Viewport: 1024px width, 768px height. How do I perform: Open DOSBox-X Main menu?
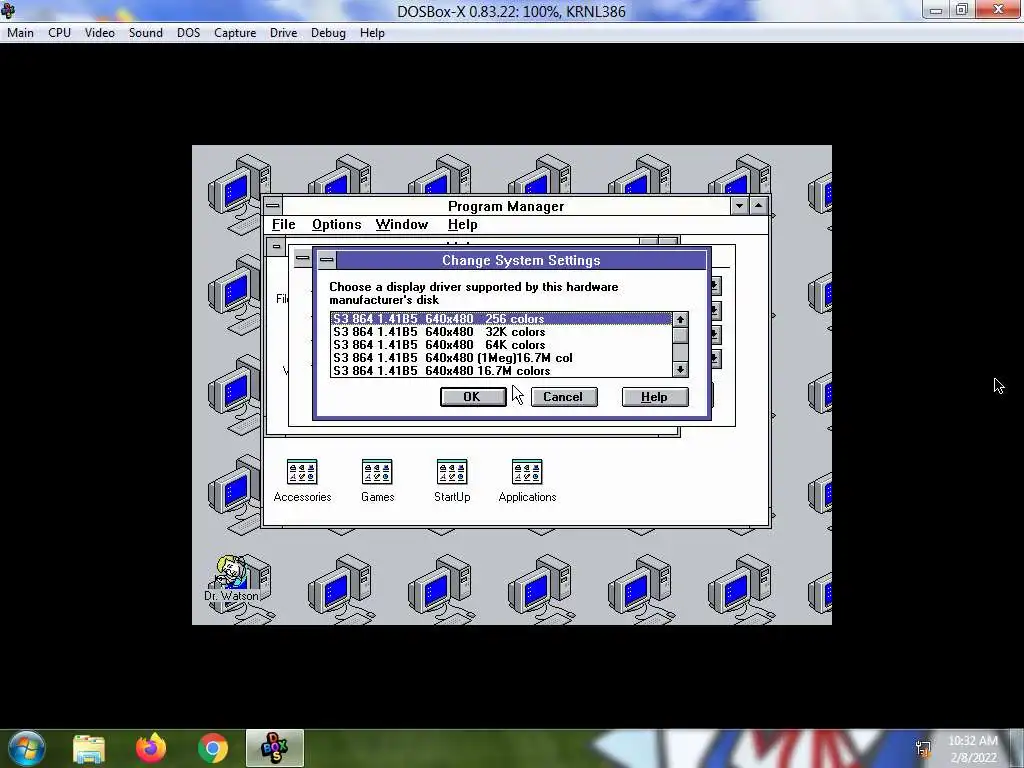click(20, 33)
